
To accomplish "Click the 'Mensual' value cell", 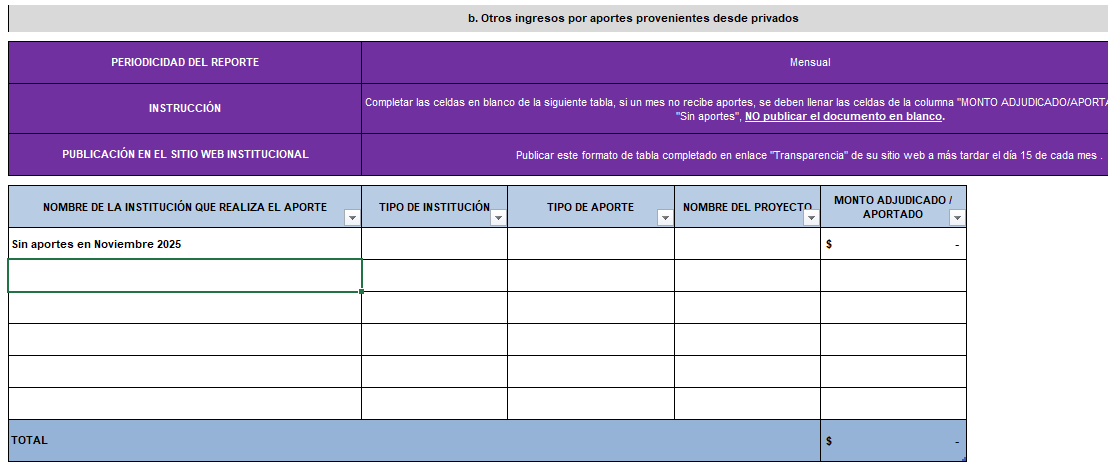I will pos(810,62).
